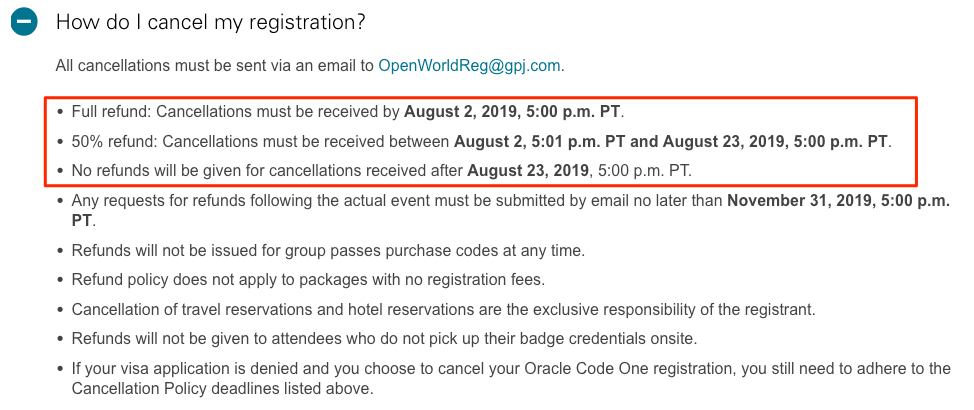The image size is (974, 410).
Task: Click bold "August 23, 2019" in no-refunds line
Action: pyautogui.click(x=528, y=171)
